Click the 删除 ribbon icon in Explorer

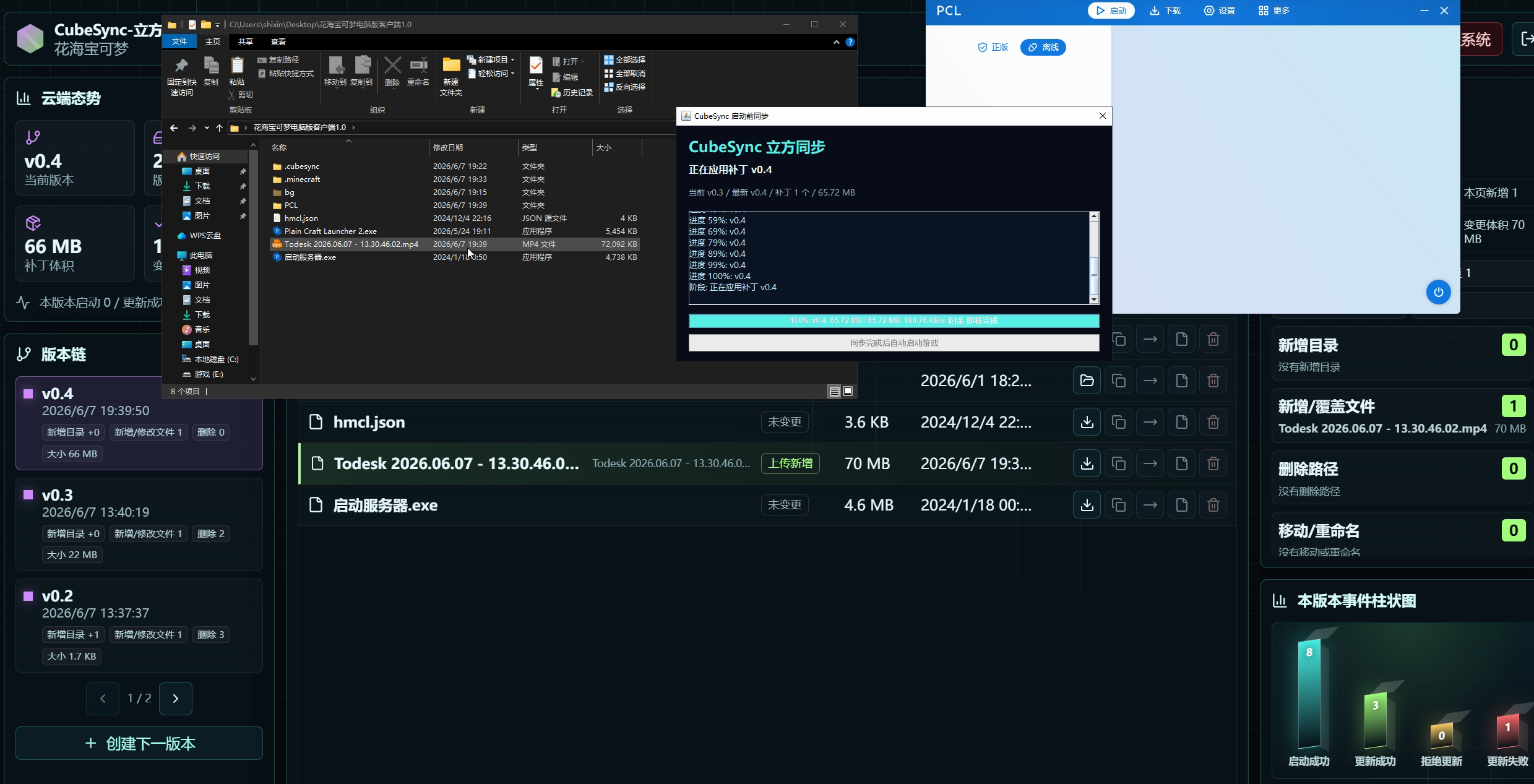(x=392, y=72)
